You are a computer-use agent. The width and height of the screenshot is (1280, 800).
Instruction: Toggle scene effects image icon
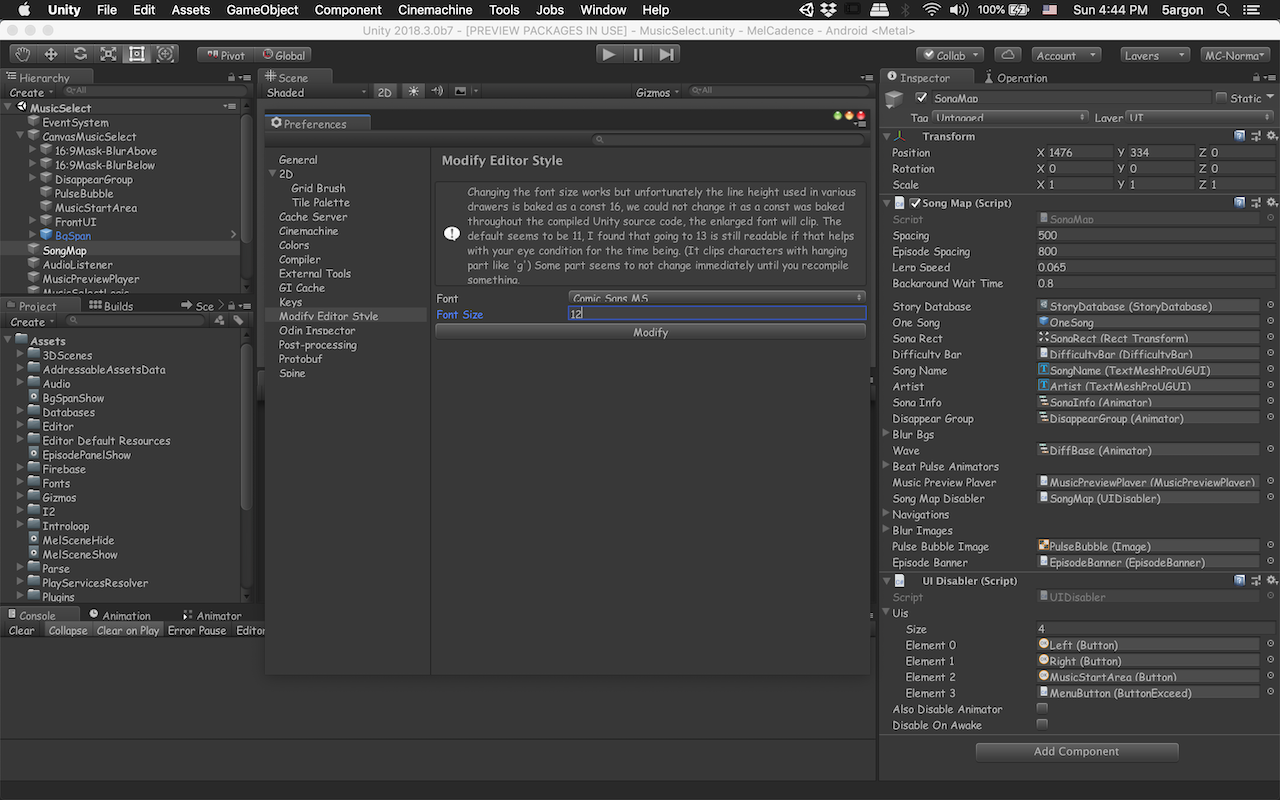pos(461,91)
